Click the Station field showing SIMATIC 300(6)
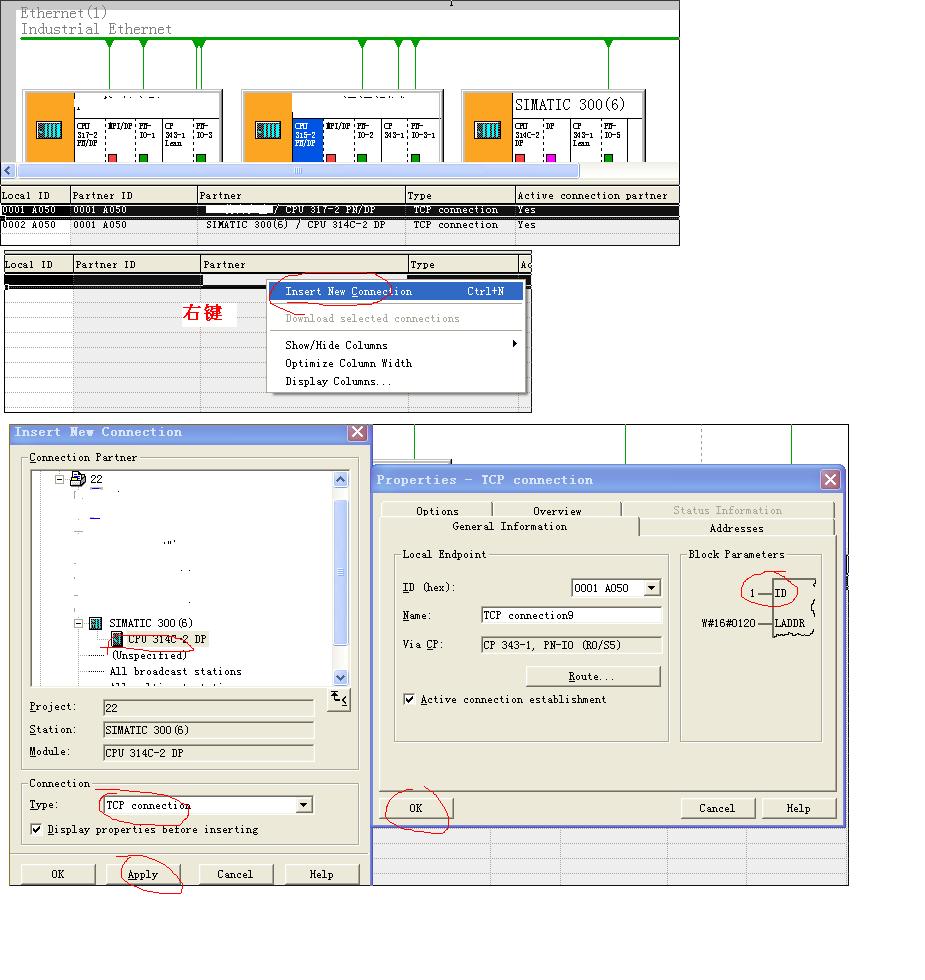The height and width of the screenshot is (980, 925). pos(208,730)
